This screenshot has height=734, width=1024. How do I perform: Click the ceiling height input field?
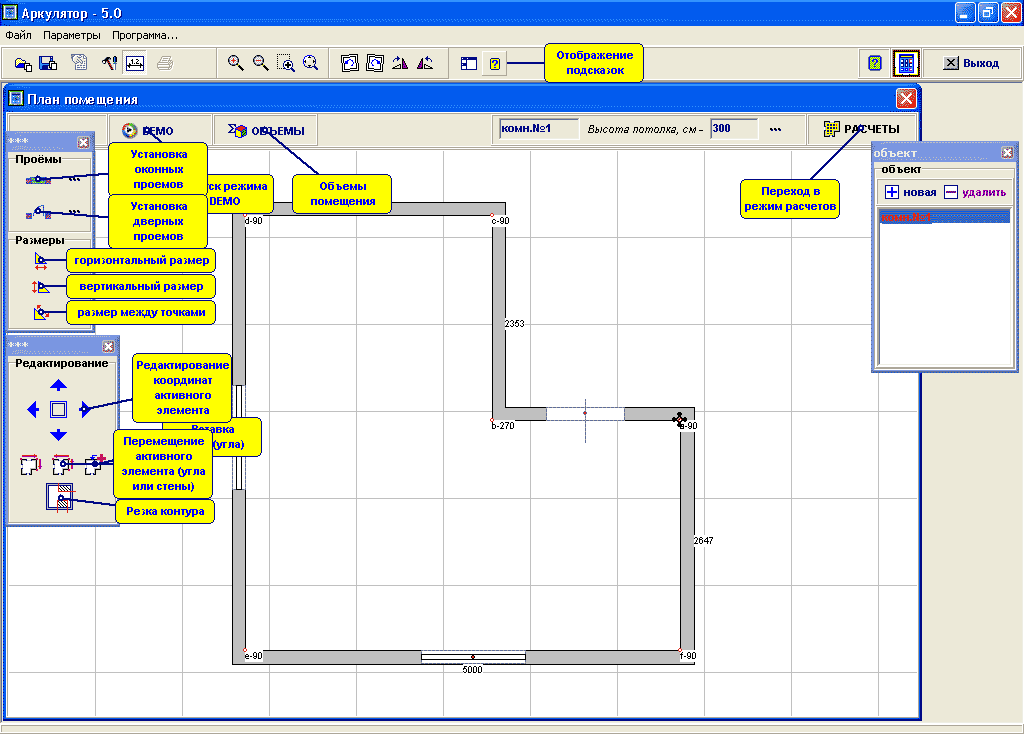tap(733, 129)
